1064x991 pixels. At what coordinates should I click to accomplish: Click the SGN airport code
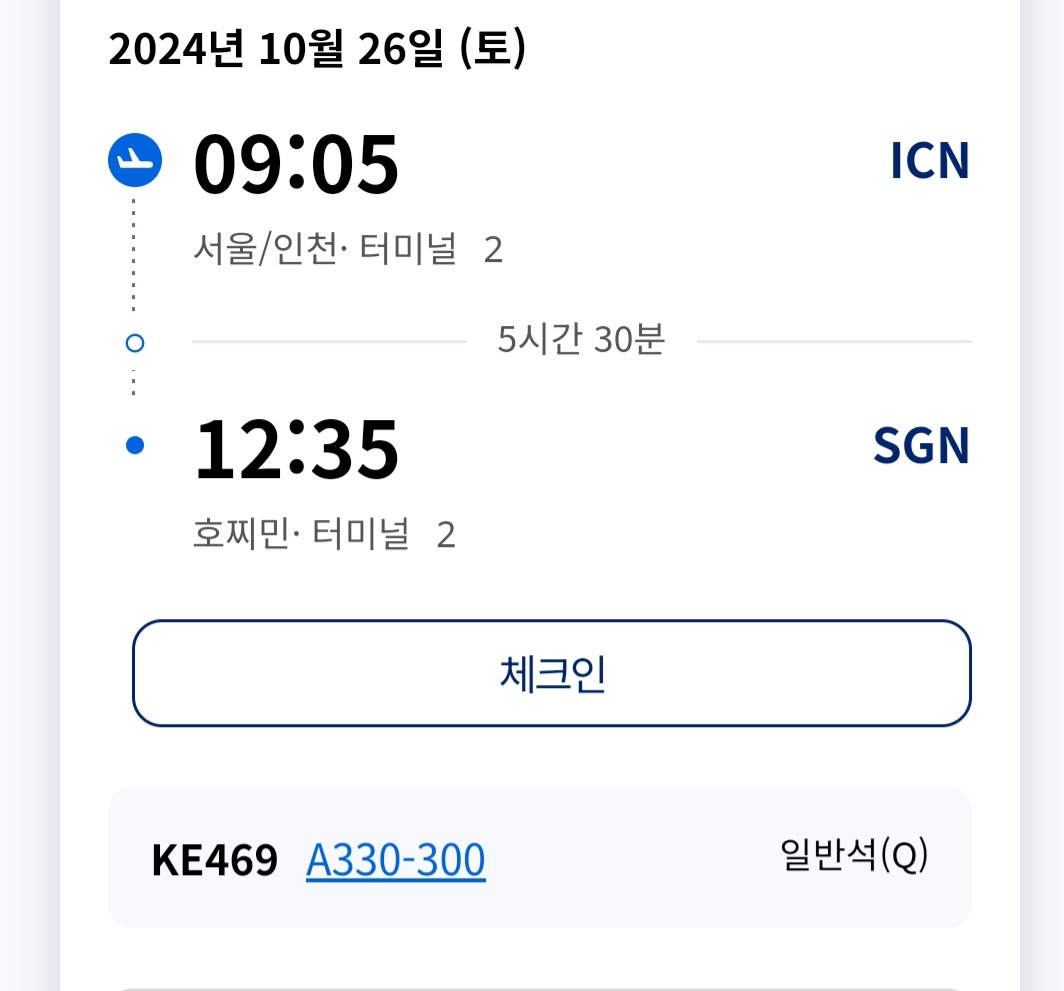[921, 447]
